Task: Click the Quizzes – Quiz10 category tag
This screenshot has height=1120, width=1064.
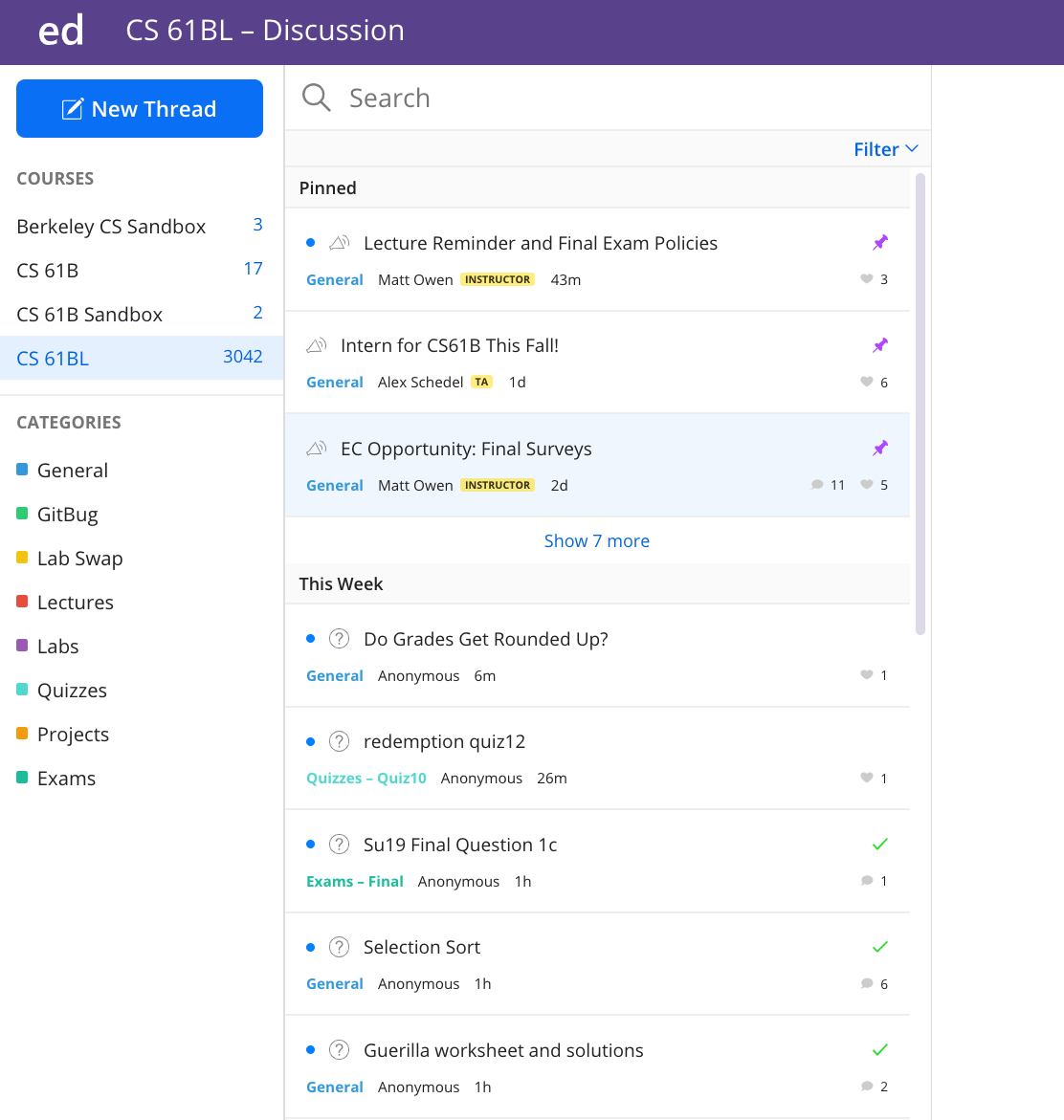Action: (366, 779)
